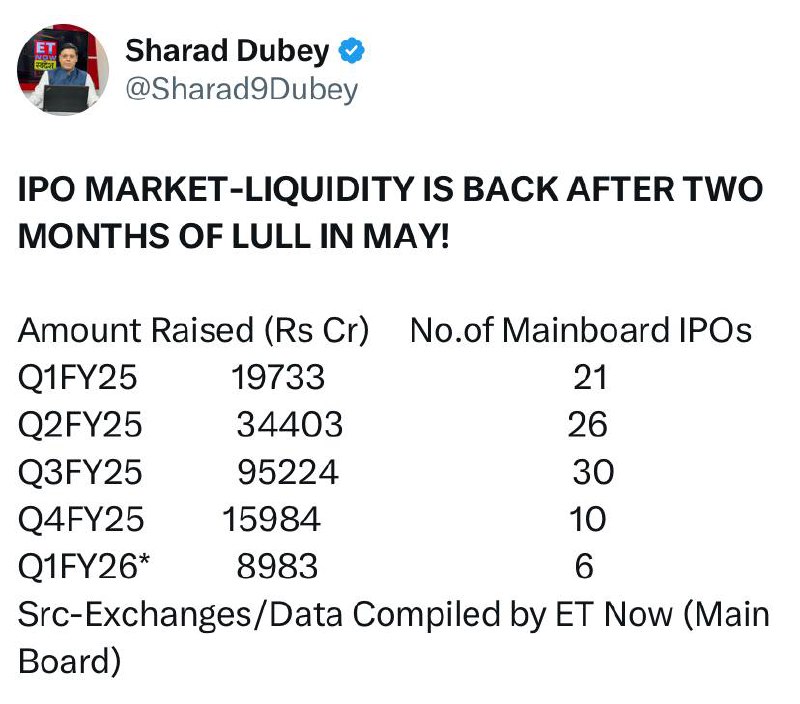Select the Q4FY25 row label

[x=81, y=520]
